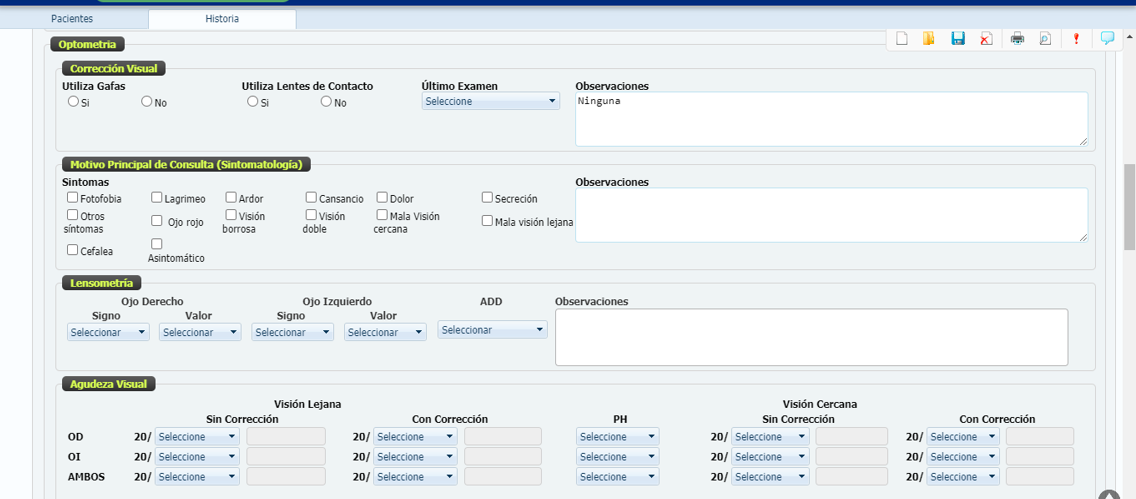Viewport: 1136px width, 499px height.
Task: Click the Lensometría Observaciones text box
Action: point(811,337)
